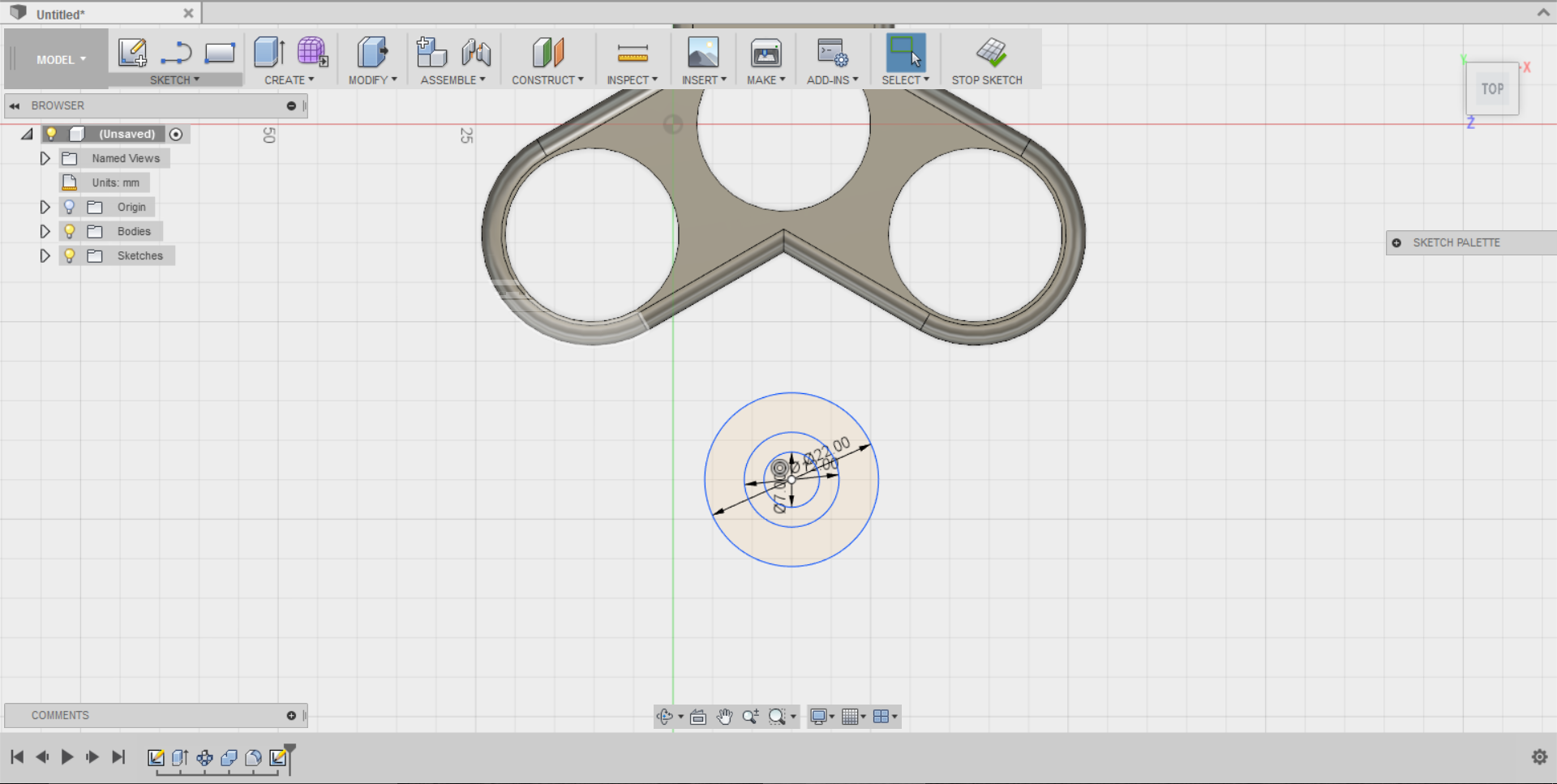The height and width of the screenshot is (784, 1557).
Task: Open Viewports layout icon
Action: point(881,717)
